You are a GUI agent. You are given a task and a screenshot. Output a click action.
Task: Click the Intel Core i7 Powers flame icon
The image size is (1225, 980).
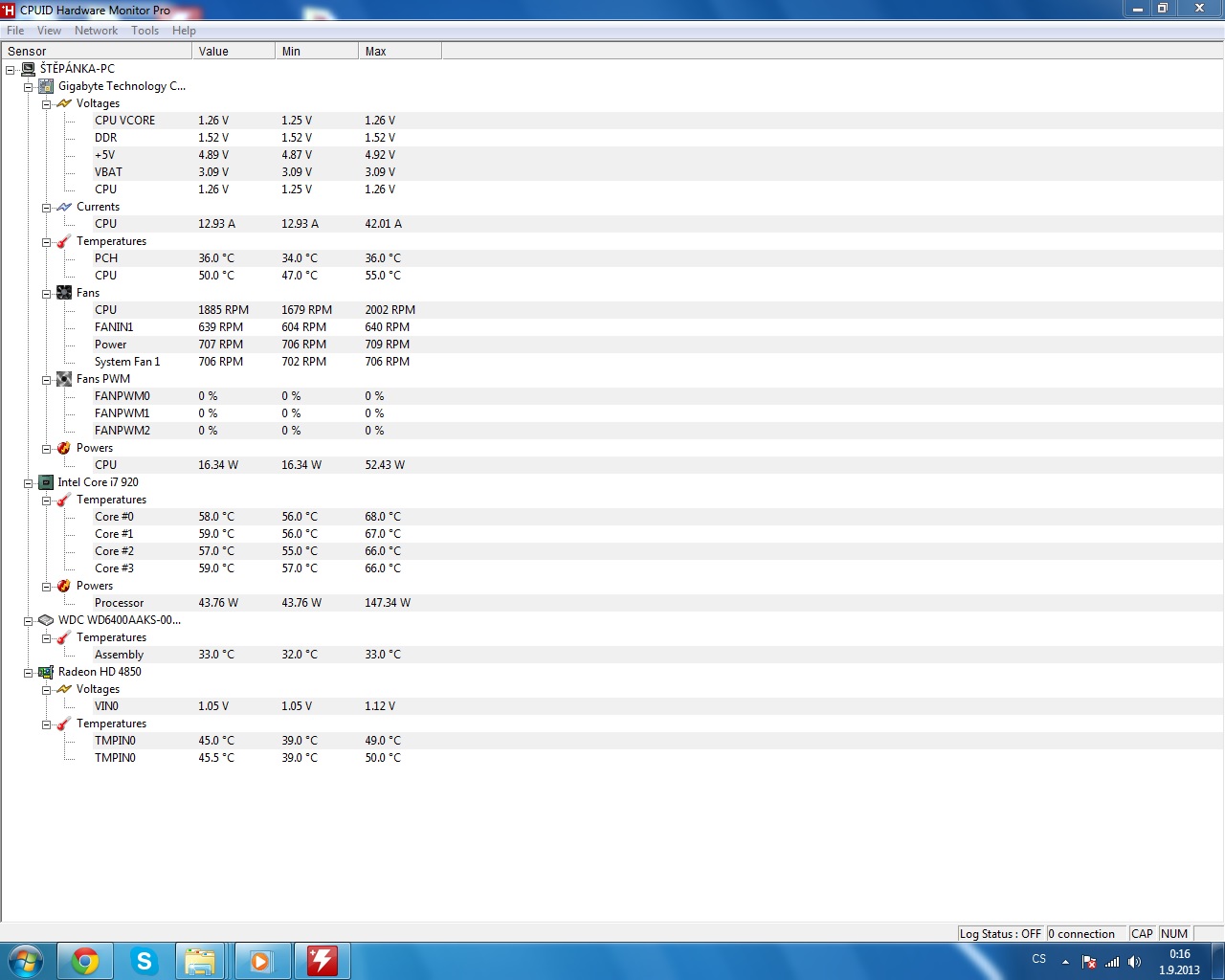[64, 586]
